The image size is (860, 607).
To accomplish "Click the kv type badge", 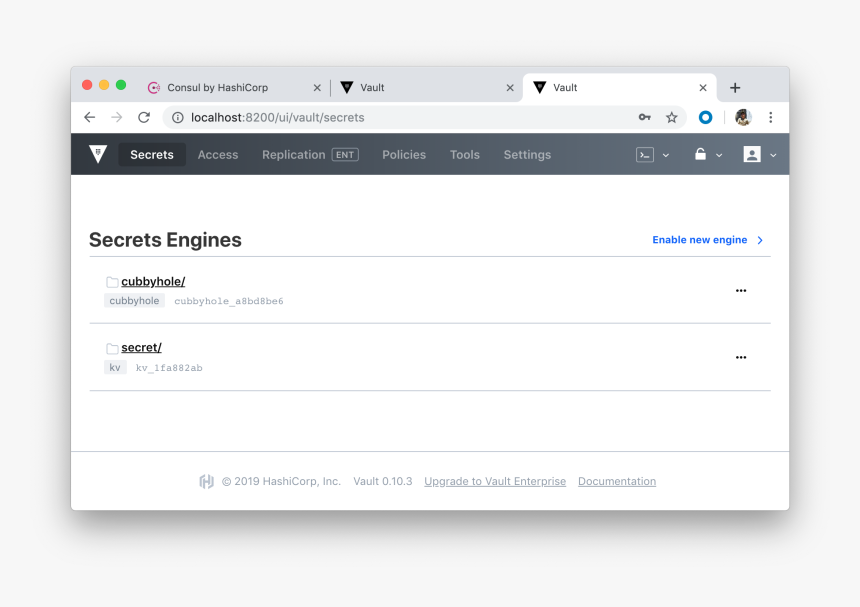I will click(115, 367).
